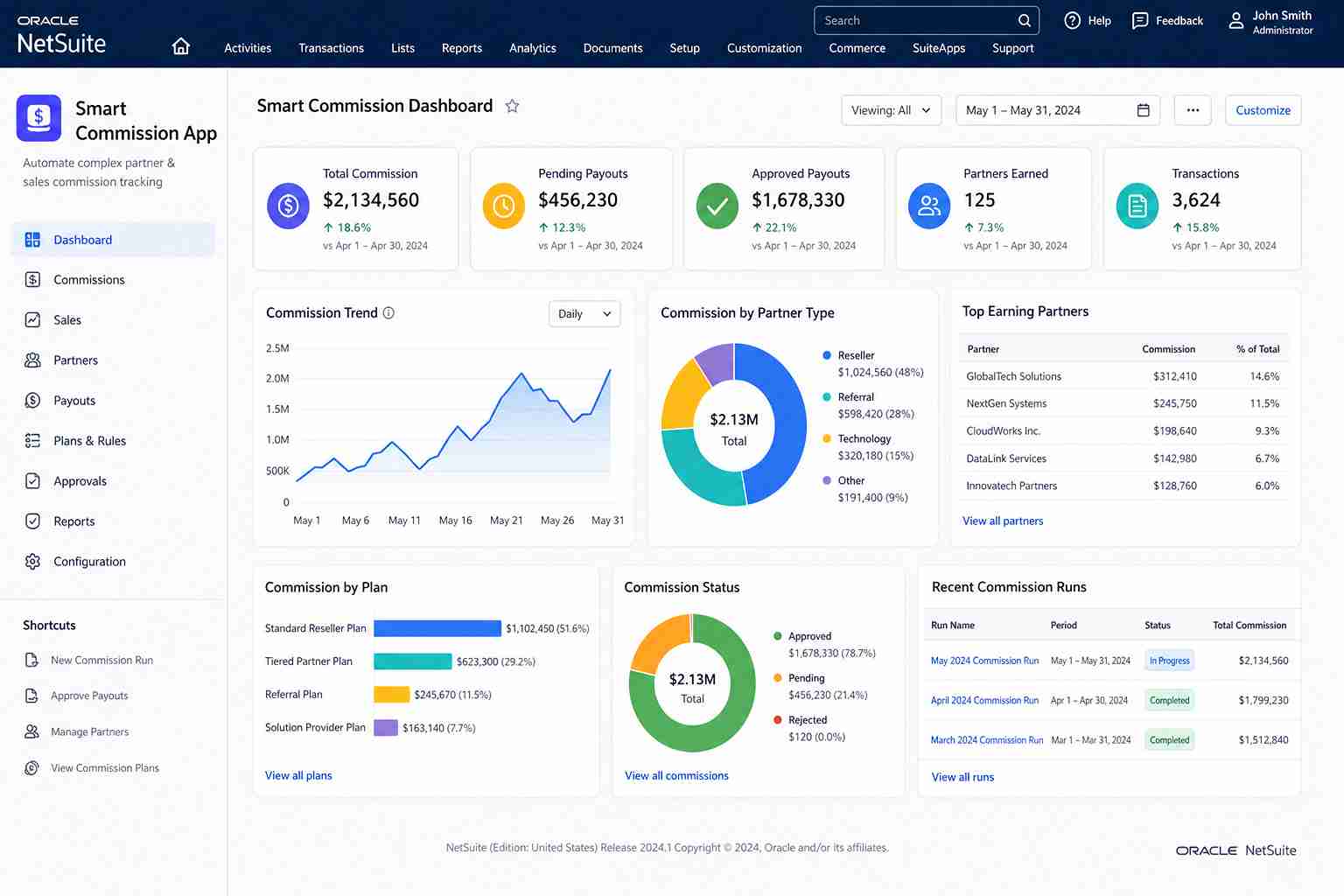Click the Rejected legend red dot
Screen dimensions: 1344x896
pyautogui.click(x=778, y=720)
